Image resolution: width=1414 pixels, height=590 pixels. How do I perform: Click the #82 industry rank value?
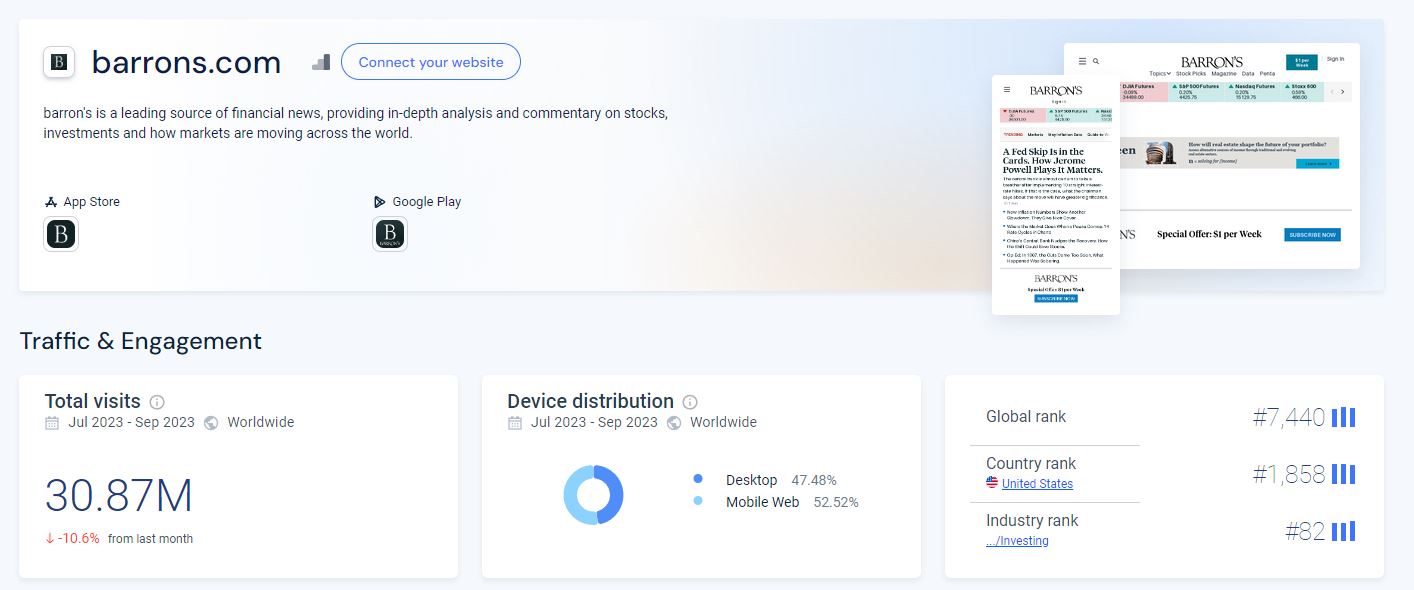[1305, 531]
